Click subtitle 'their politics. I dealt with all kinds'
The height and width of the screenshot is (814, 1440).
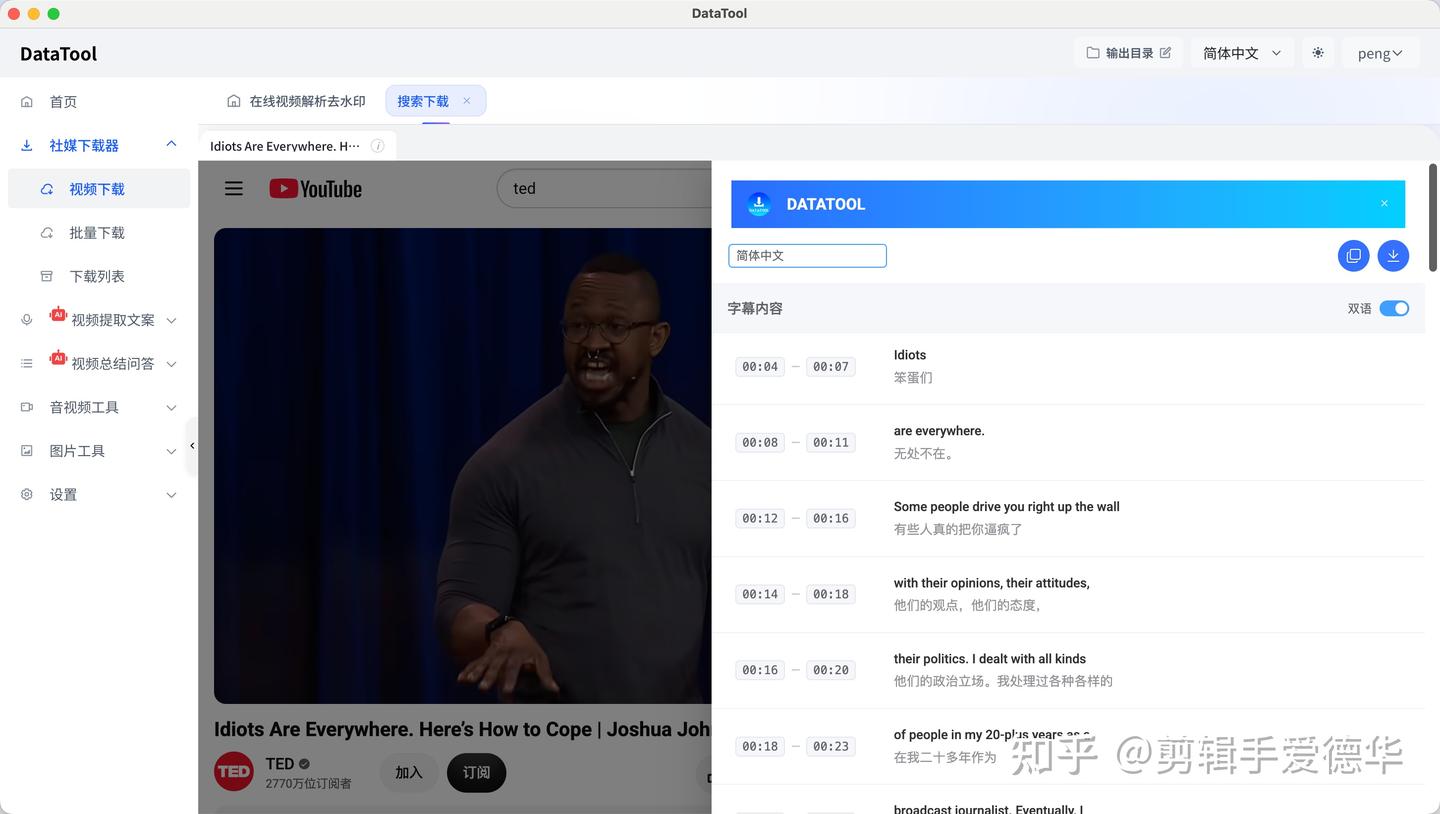point(989,659)
